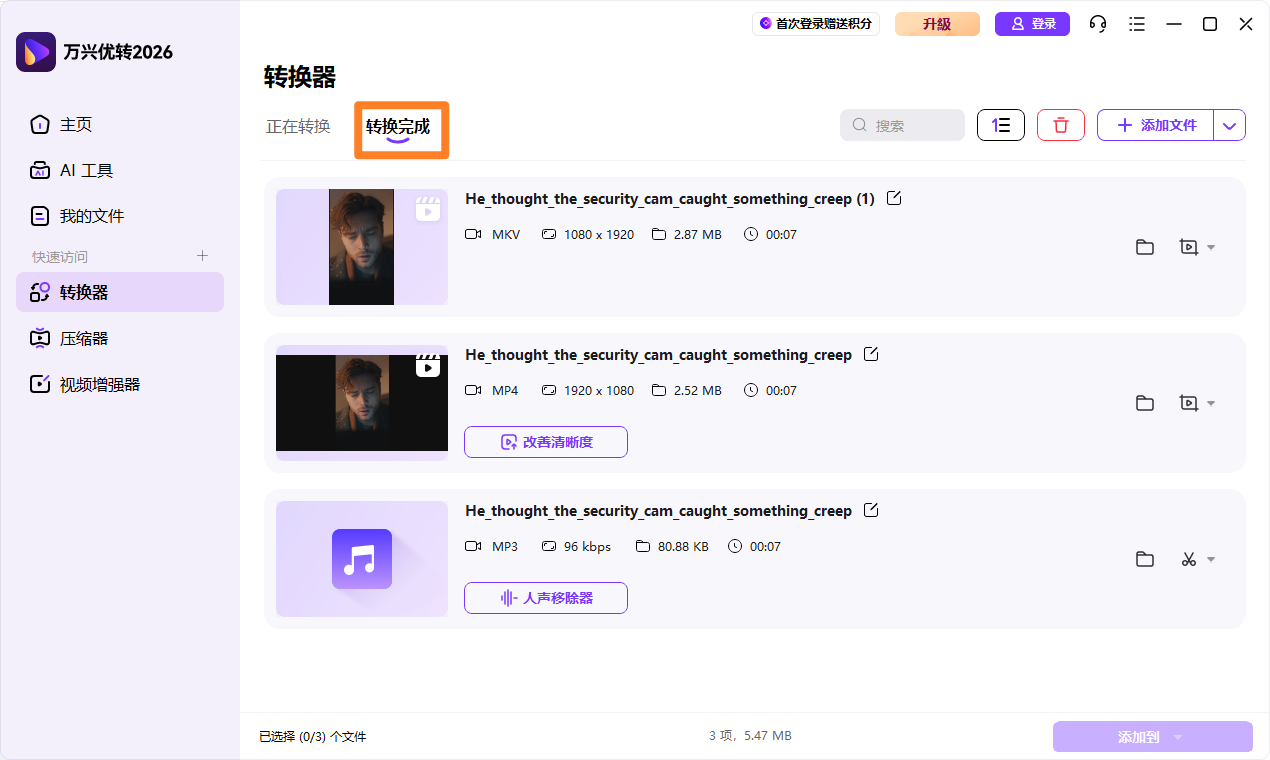1270x760 pixels.
Task: Switch to the 正在转换 tab
Action: coord(298,126)
